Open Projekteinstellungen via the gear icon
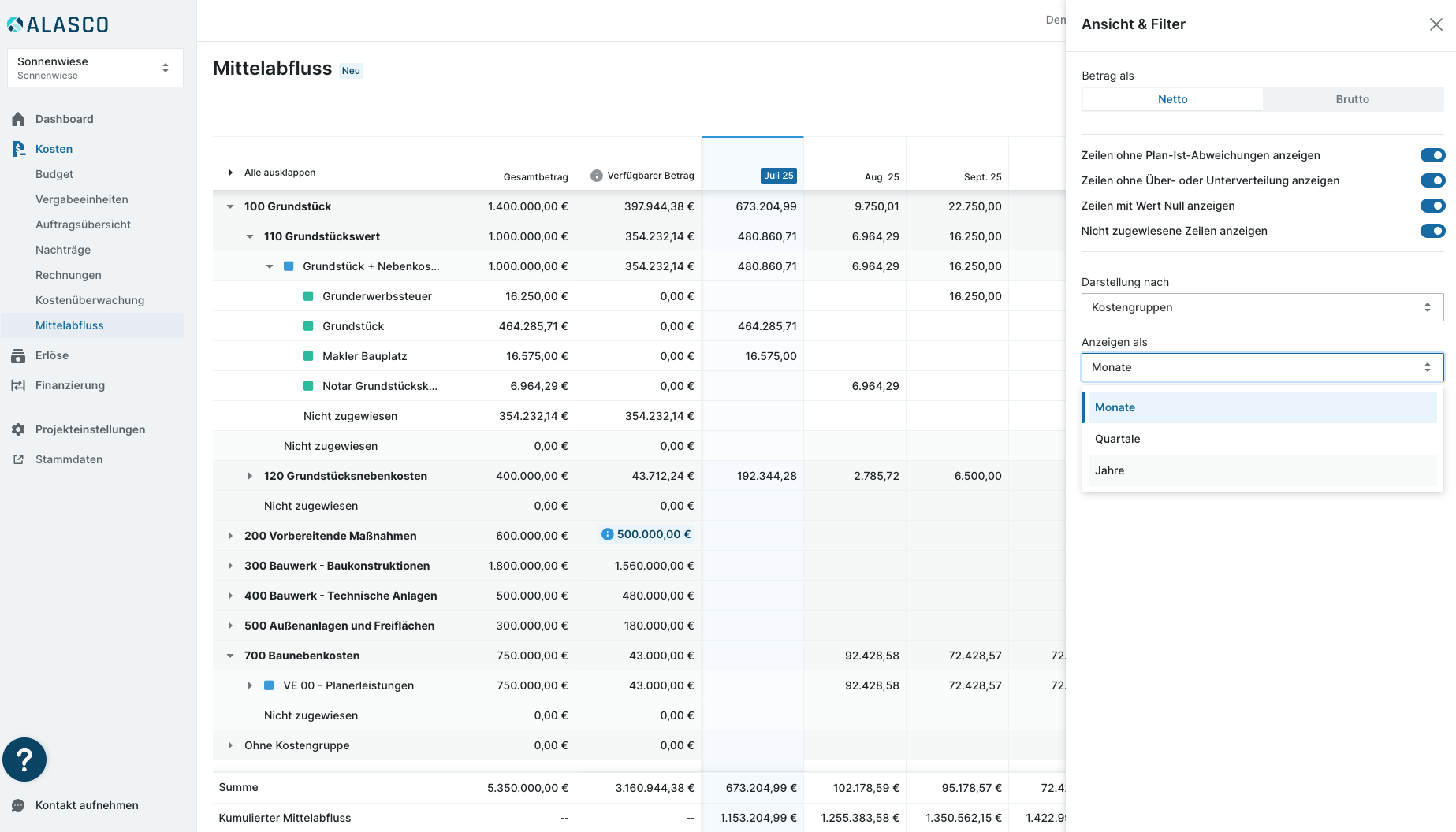This screenshot has height=832, width=1456. pos(18,429)
